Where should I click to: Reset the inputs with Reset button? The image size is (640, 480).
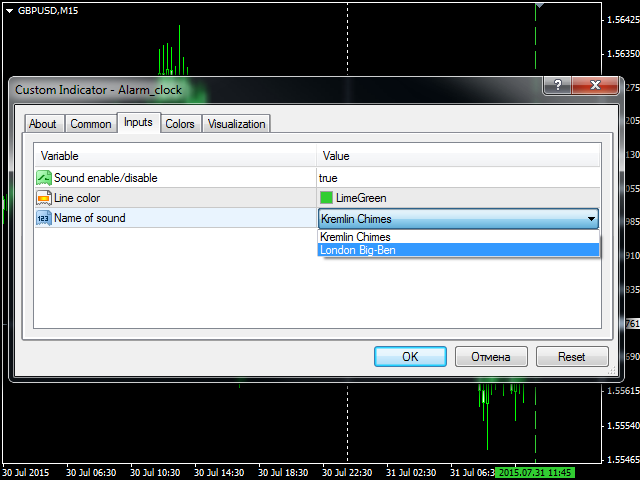[x=571, y=357]
